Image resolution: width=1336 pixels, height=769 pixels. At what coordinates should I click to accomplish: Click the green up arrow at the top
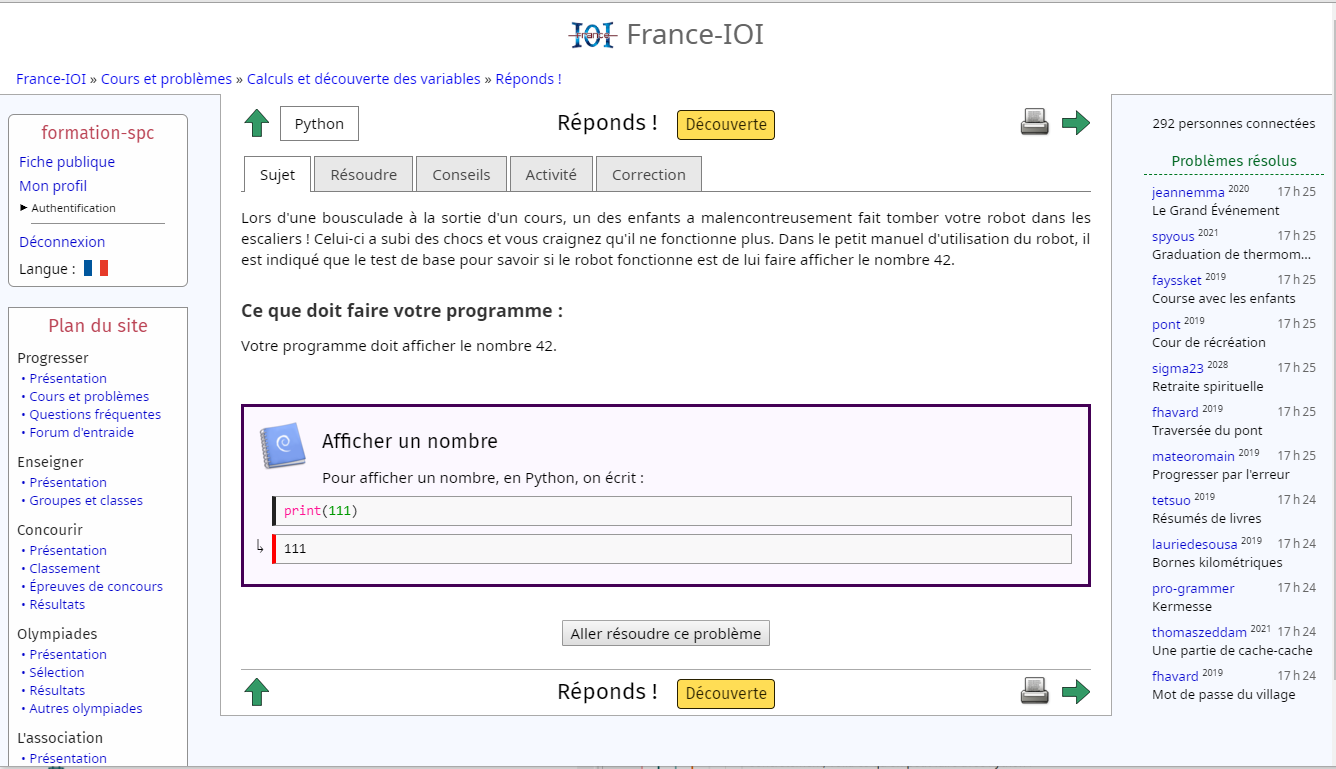[x=257, y=122]
